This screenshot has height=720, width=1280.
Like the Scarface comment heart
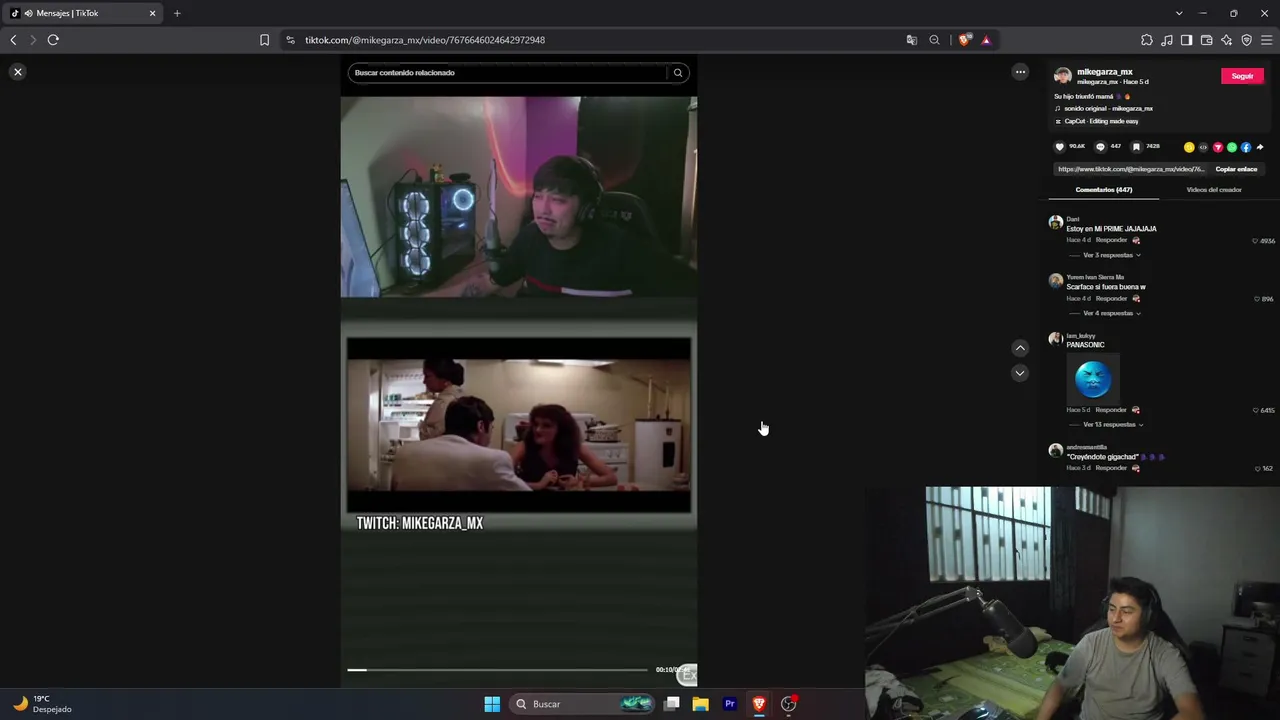click(x=1257, y=299)
